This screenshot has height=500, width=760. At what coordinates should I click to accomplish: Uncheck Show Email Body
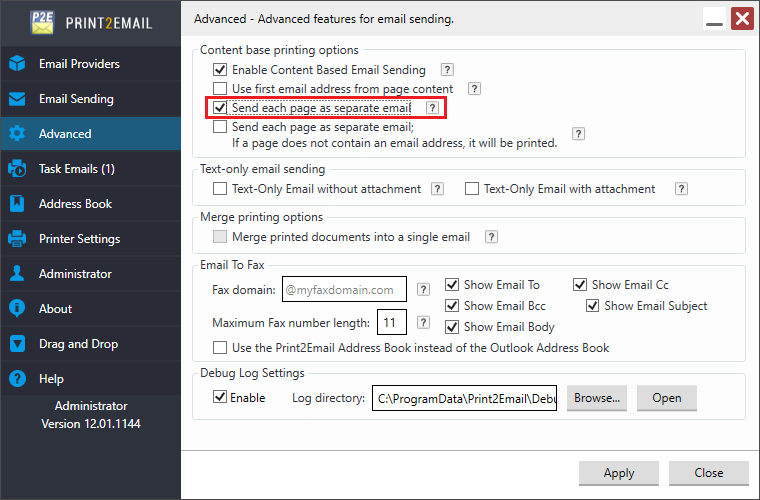(452, 327)
